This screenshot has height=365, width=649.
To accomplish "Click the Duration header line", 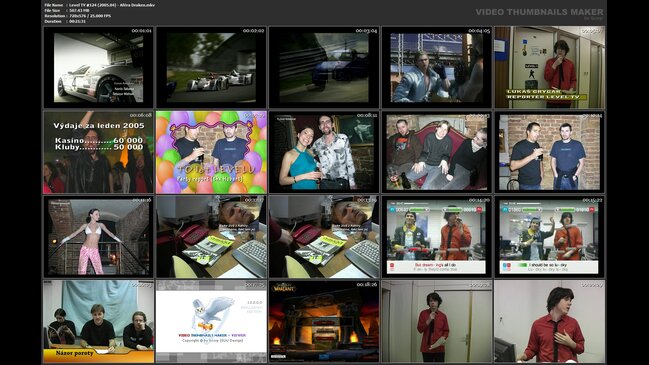I will coord(65,21).
